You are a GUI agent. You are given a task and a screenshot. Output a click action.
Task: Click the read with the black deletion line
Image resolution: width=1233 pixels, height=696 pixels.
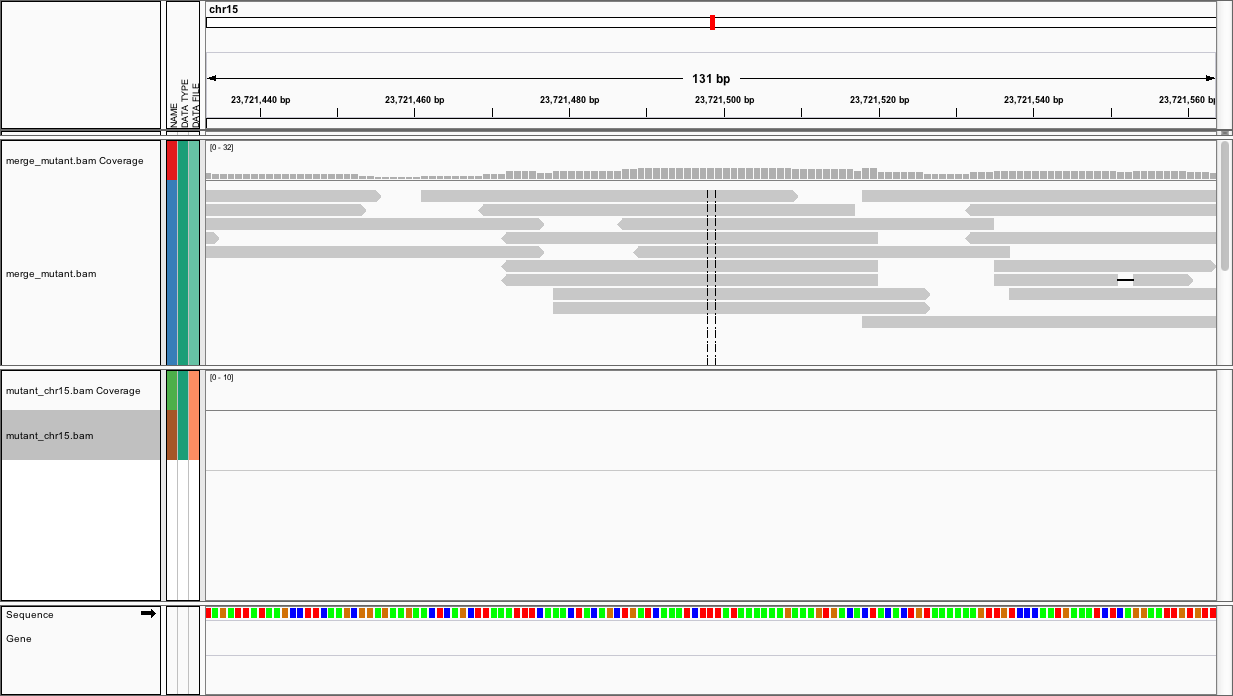coord(1093,280)
